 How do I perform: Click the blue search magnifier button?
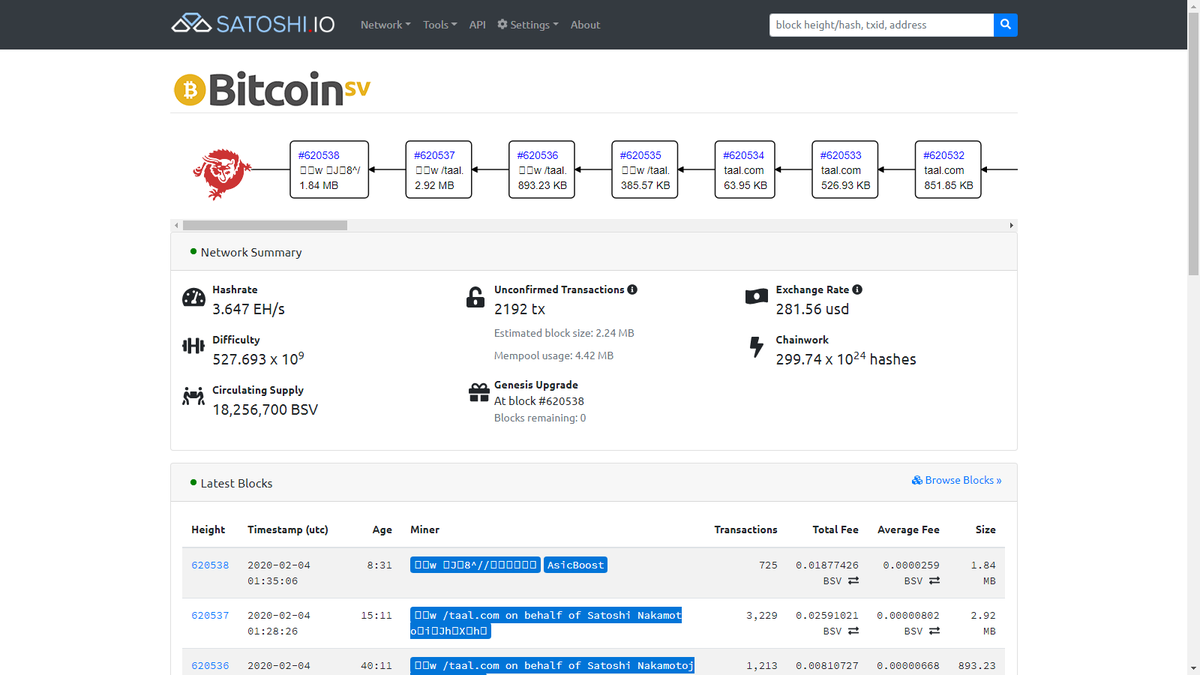tap(1006, 24)
